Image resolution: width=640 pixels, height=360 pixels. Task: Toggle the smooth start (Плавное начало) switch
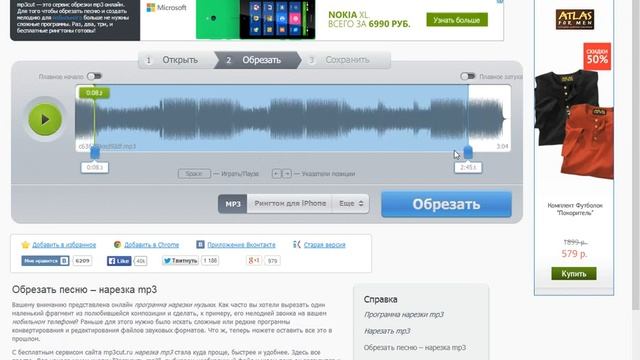click(x=95, y=76)
